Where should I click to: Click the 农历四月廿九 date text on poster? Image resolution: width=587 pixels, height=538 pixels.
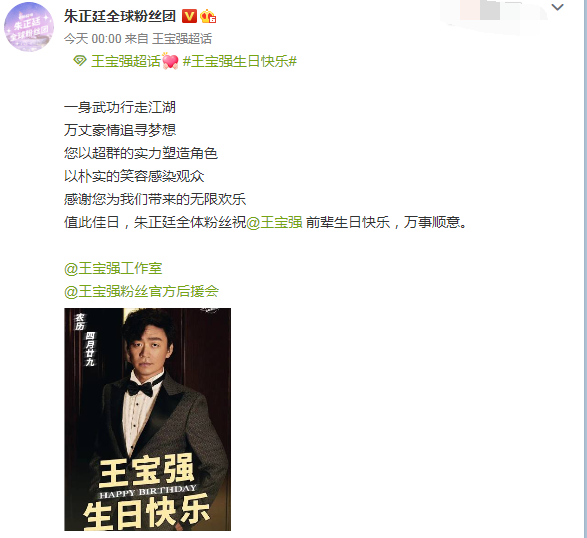85,340
